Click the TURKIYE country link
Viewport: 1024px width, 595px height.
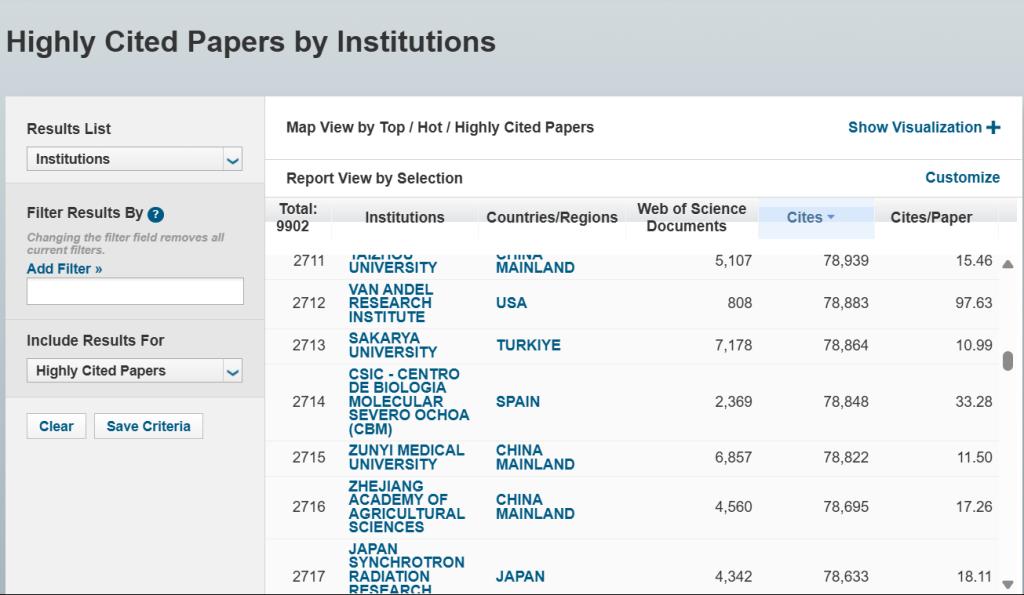point(528,345)
